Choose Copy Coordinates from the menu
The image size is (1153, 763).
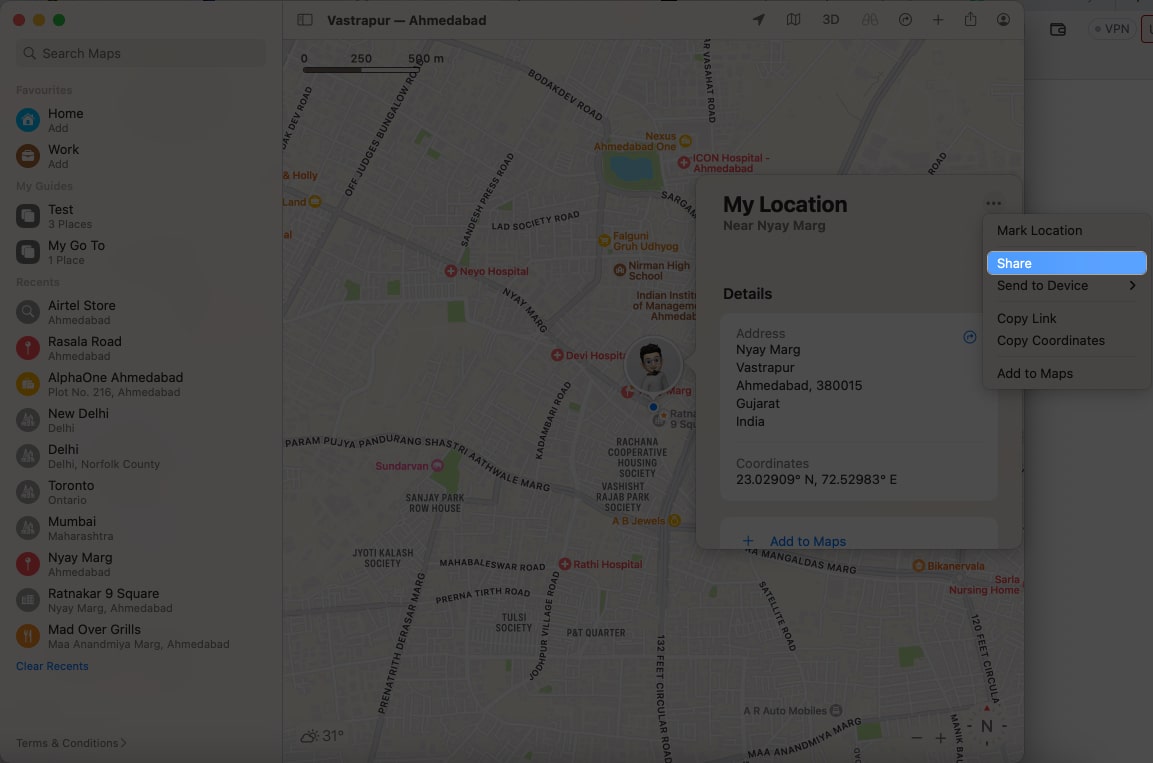1066,341
